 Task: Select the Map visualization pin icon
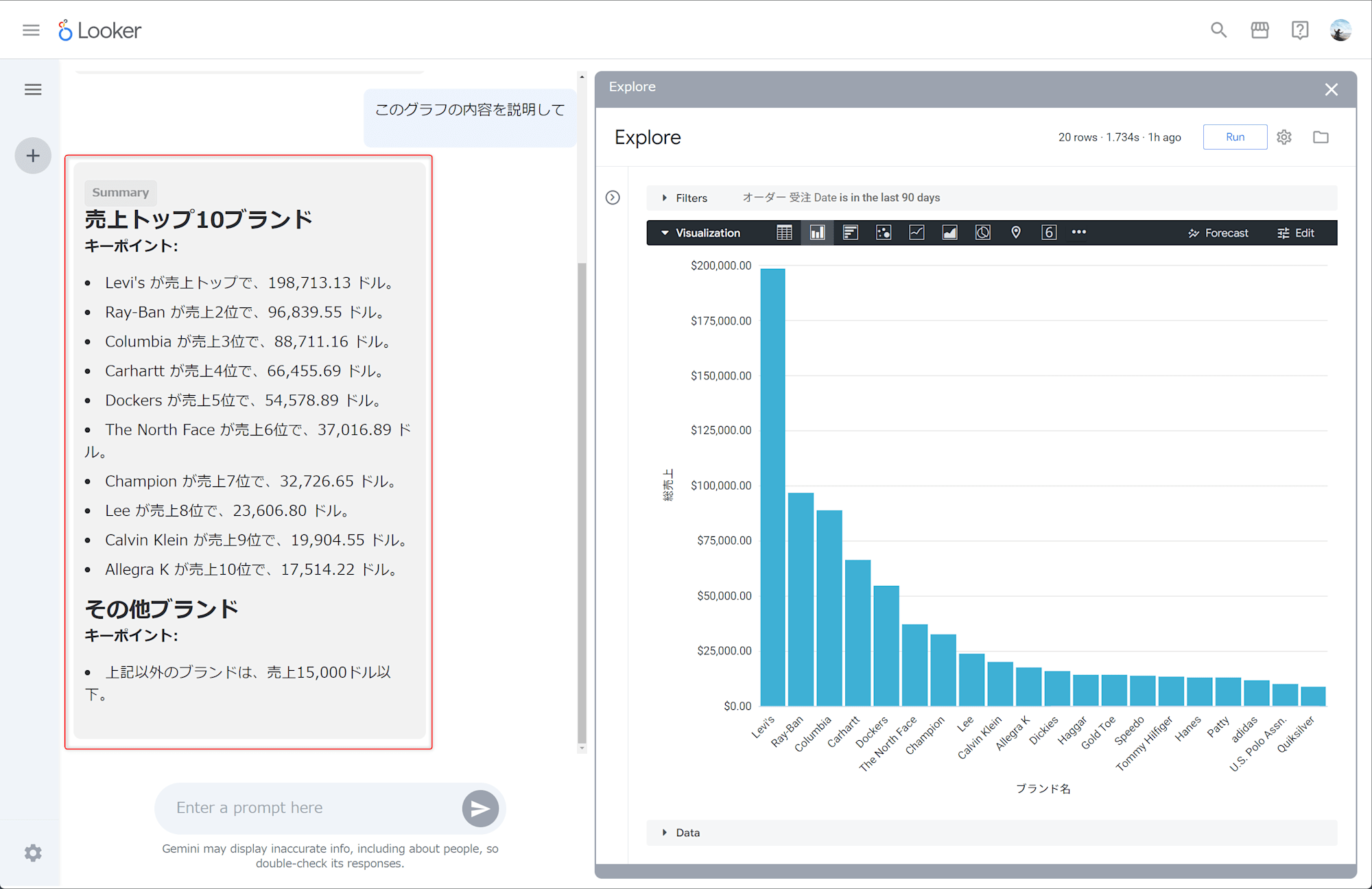click(1016, 233)
